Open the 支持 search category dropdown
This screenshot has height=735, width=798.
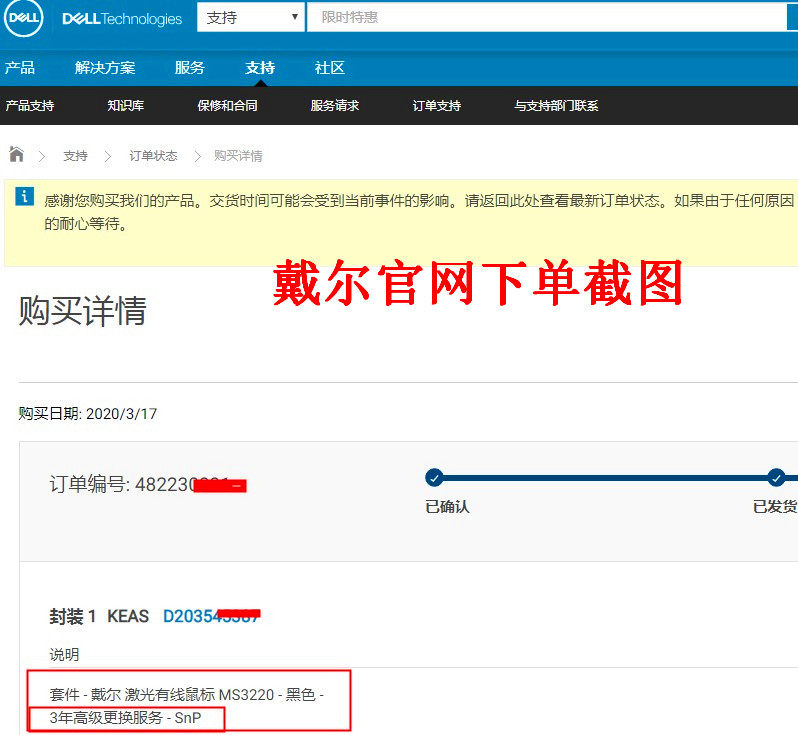coord(251,17)
